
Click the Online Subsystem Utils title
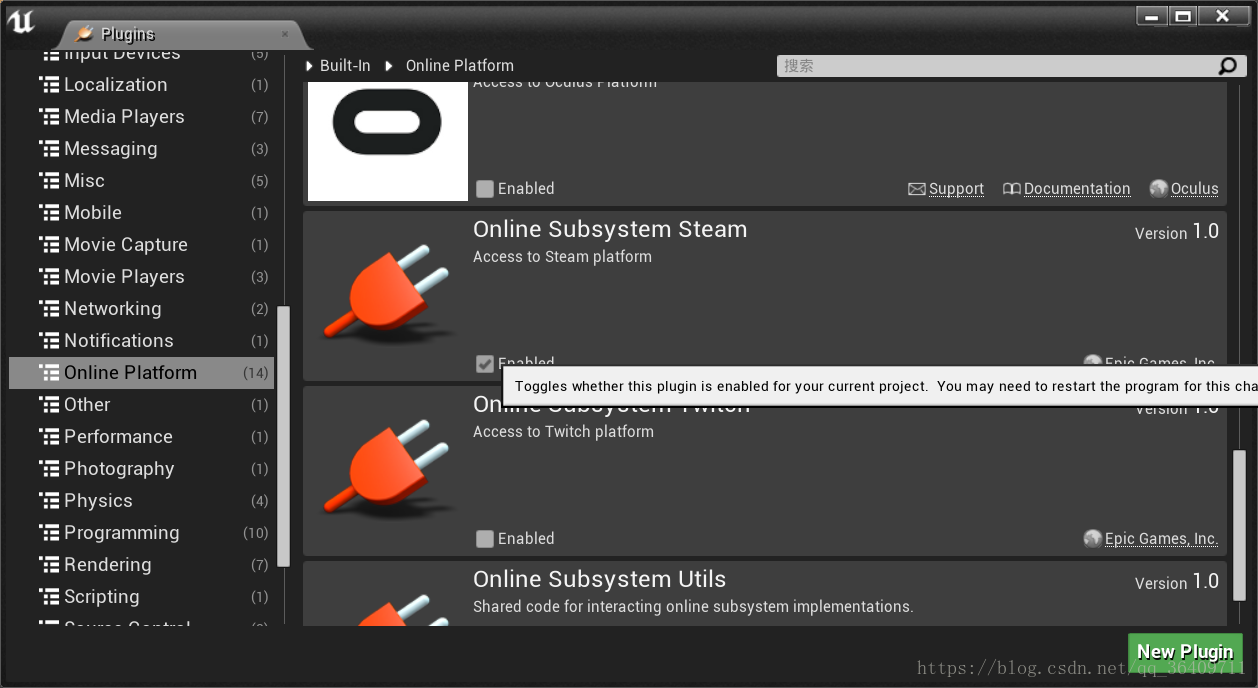pos(599,580)
